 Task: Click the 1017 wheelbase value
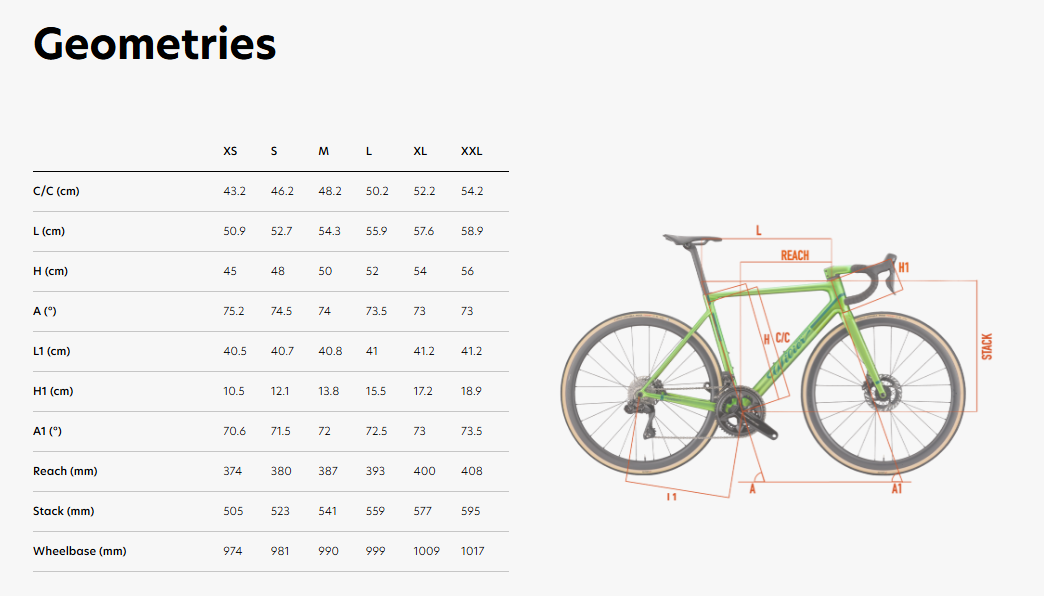pos(472,551)
